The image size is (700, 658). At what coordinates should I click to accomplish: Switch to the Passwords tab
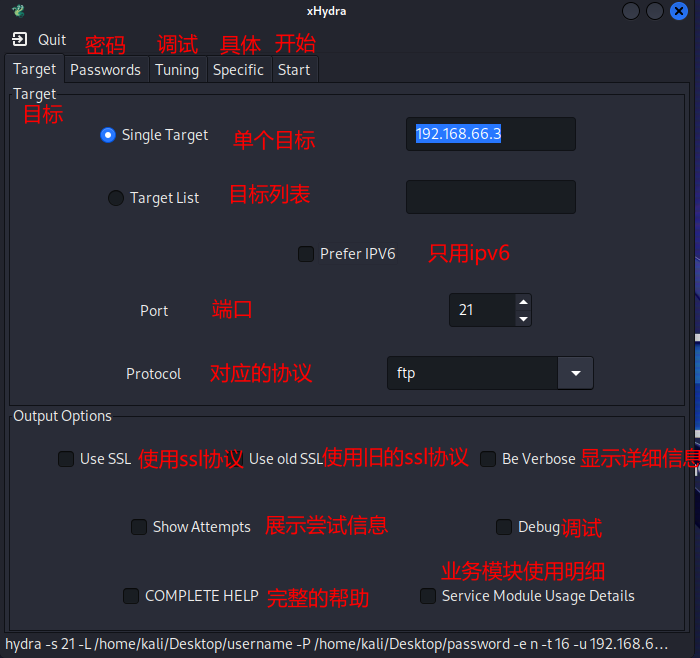point(105,70)
